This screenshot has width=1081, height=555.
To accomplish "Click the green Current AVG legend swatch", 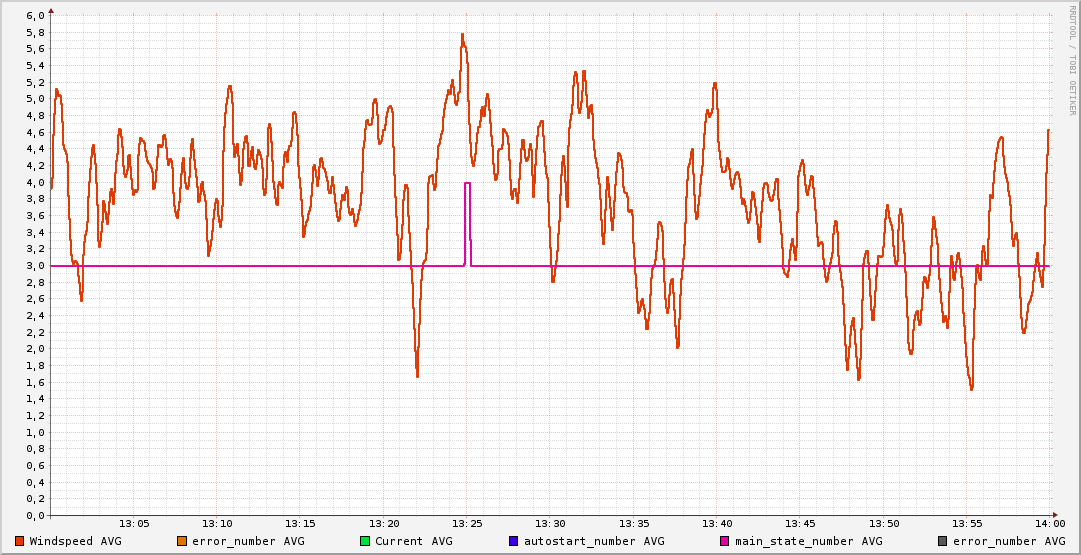I will click(x=365, y=541).
